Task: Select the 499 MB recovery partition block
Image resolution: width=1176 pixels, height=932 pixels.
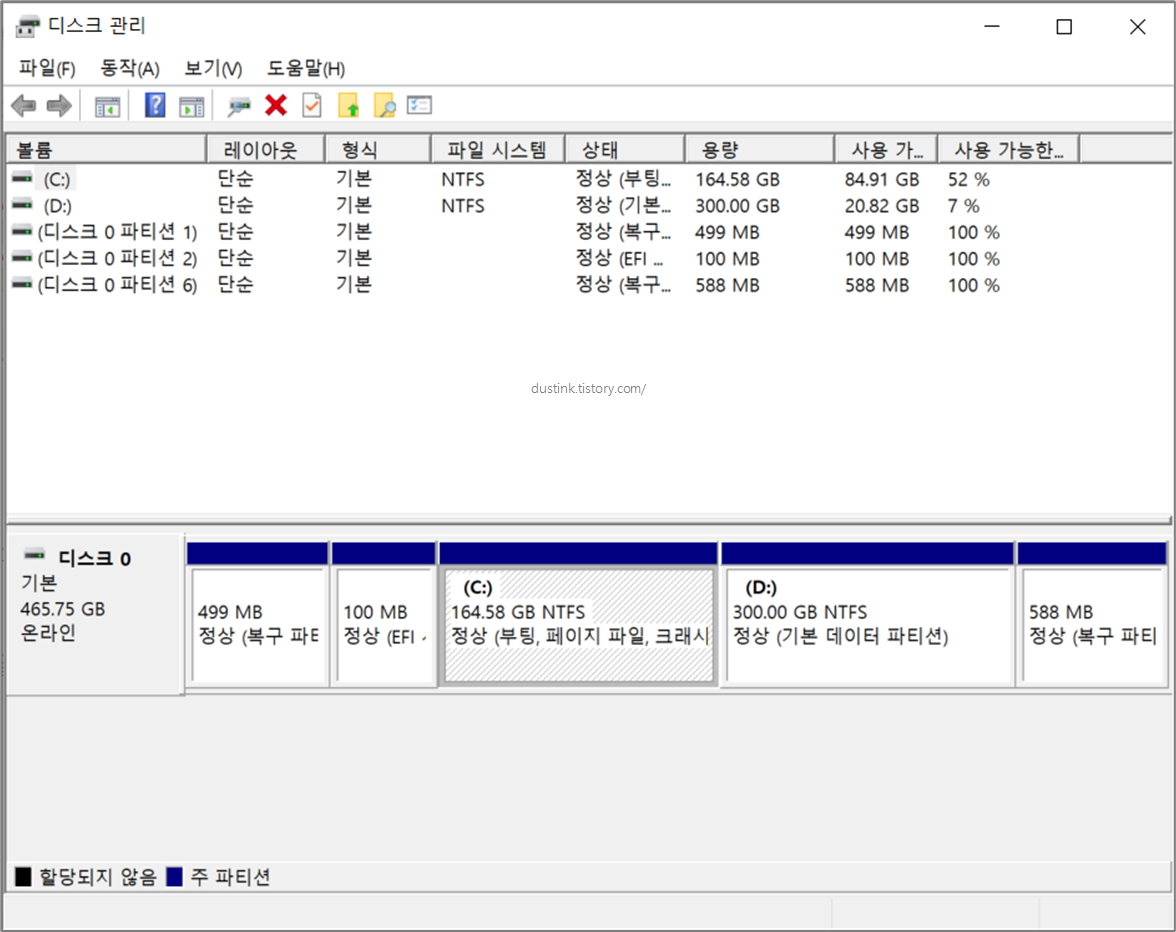Action: [257, 615]
